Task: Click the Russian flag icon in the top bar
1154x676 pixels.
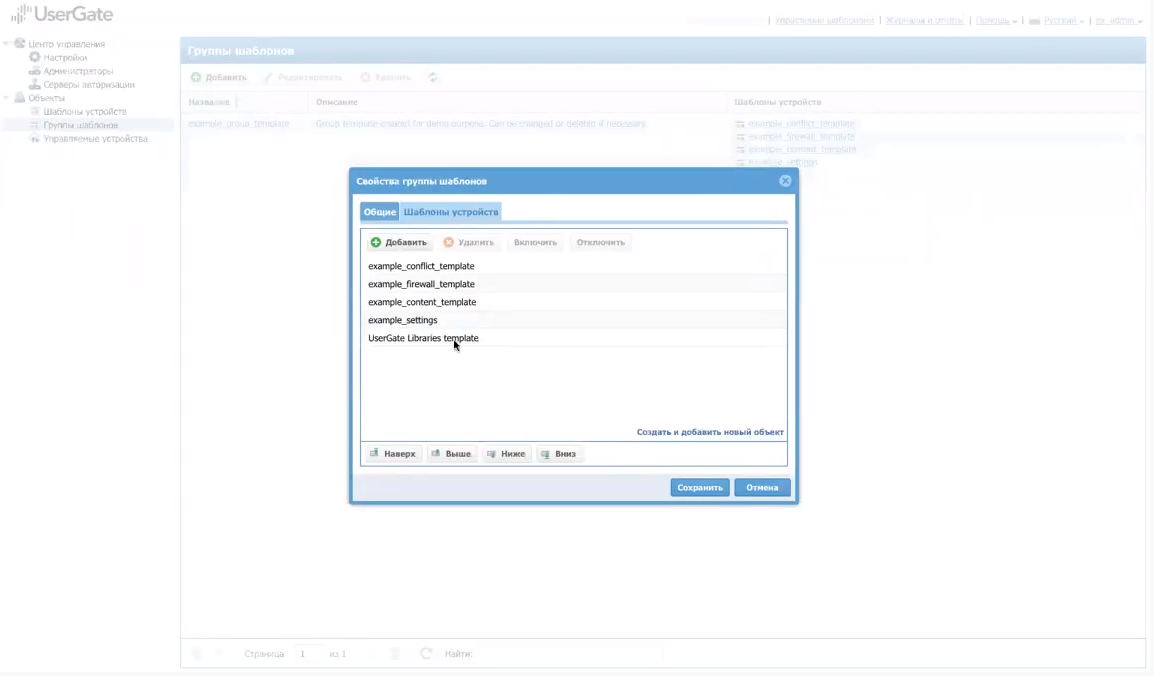Action: [x=1034, y=21]
